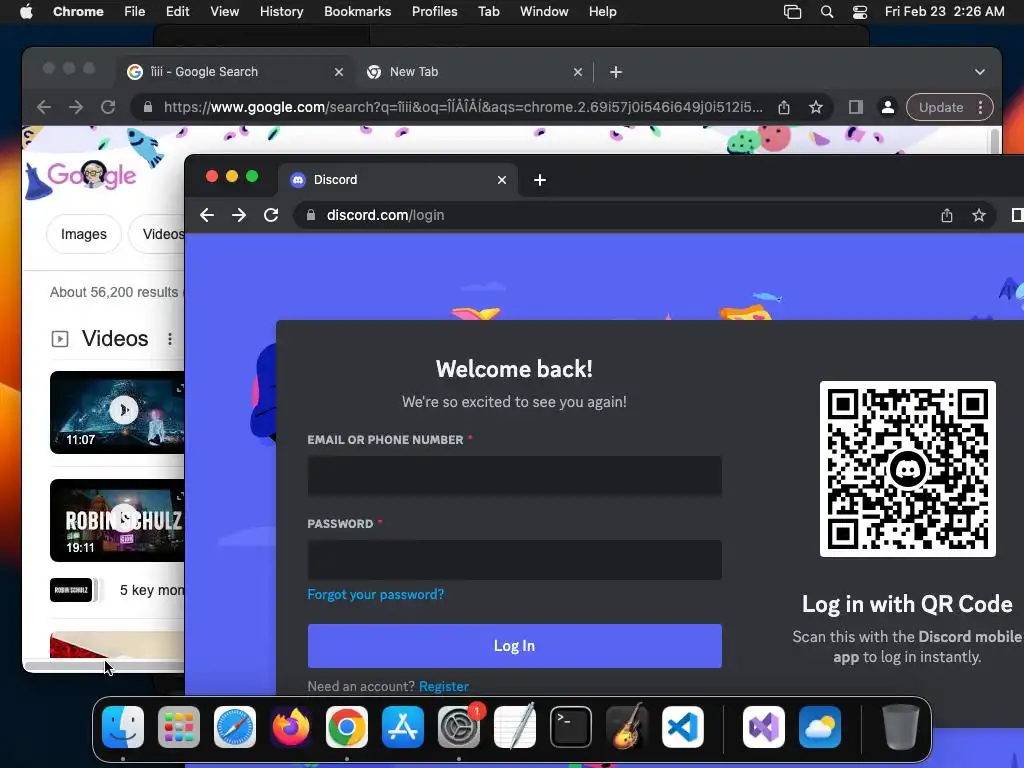Open Terminal from the dock
This screenshot has height=768, width=1024.
pos(571,727)
